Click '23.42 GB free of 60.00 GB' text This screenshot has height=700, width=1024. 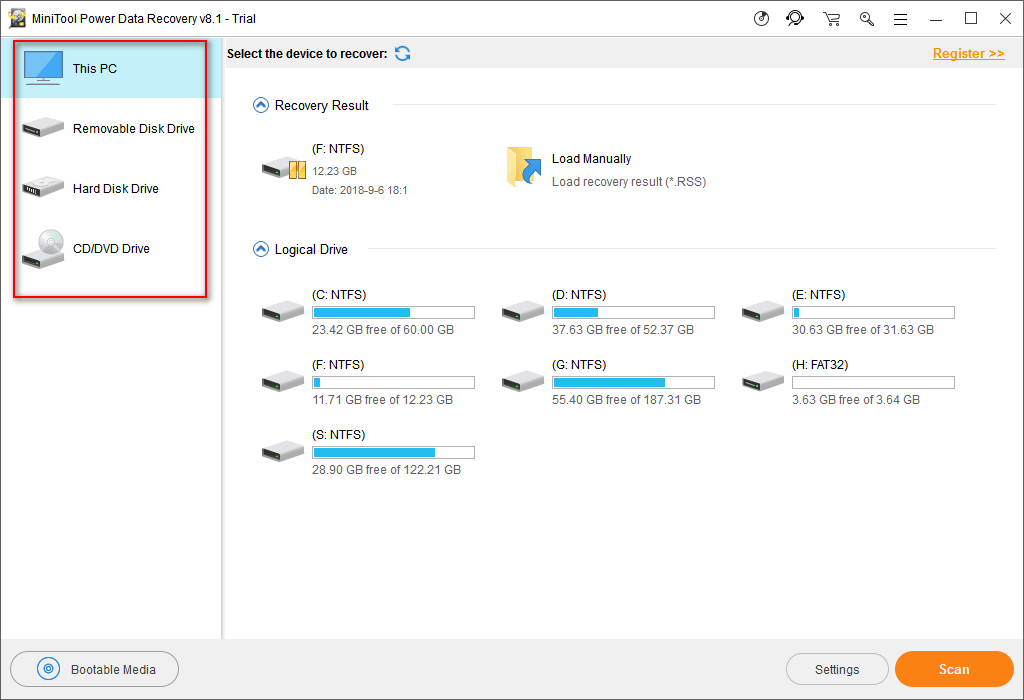click(383, 330)
